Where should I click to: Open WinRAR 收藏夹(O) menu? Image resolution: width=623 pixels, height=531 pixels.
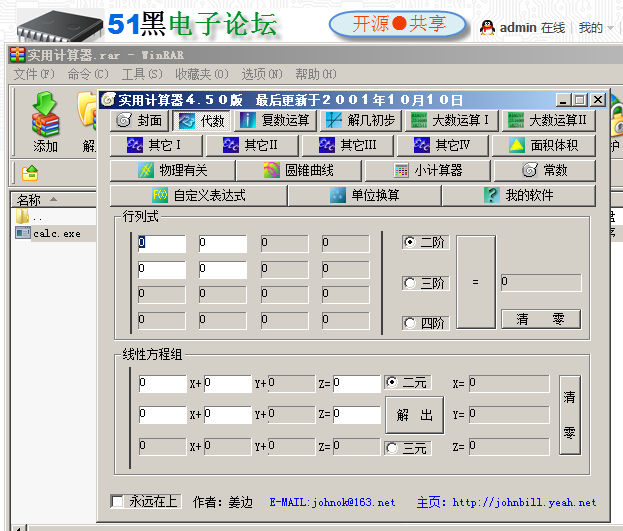point(201,74)
